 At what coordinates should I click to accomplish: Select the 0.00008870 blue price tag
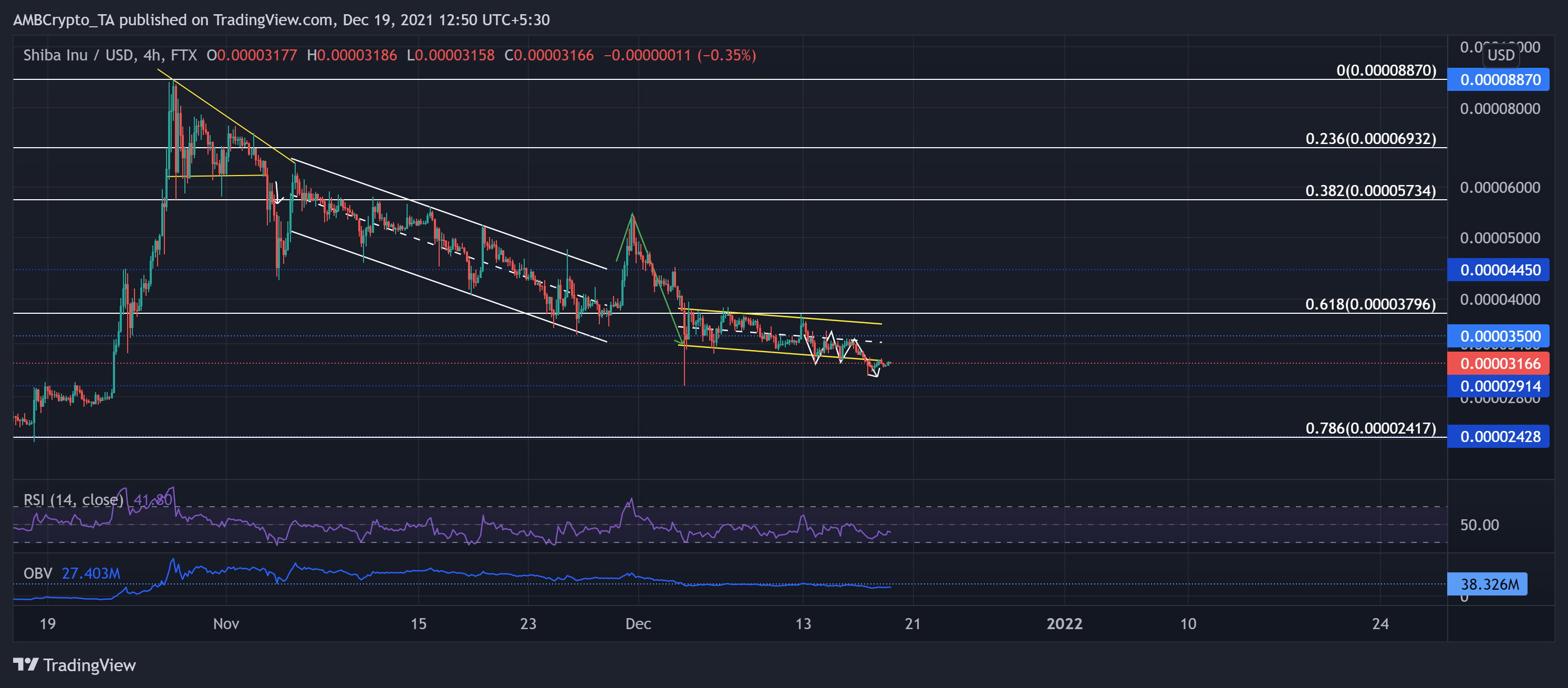(1500, 80)
